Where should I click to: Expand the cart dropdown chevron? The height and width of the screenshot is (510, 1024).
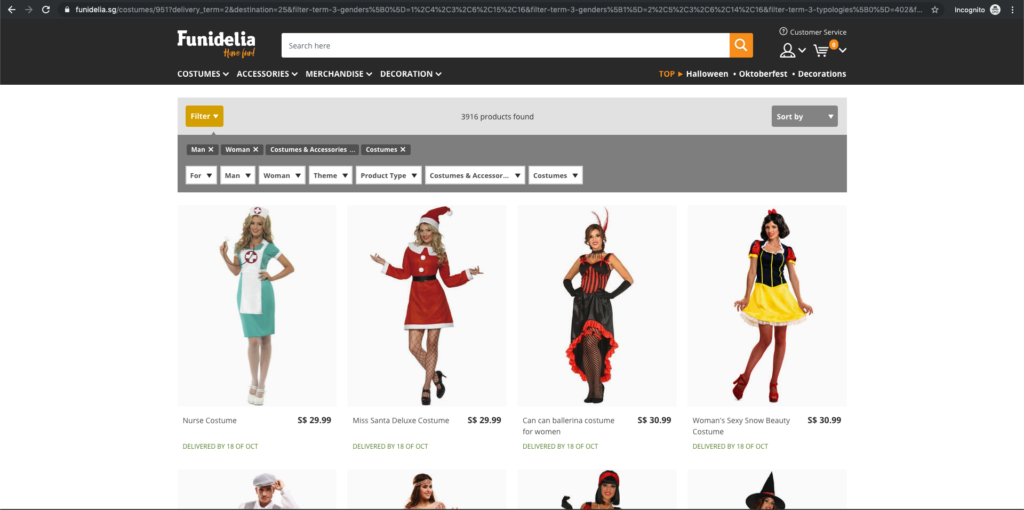(842, 50)
